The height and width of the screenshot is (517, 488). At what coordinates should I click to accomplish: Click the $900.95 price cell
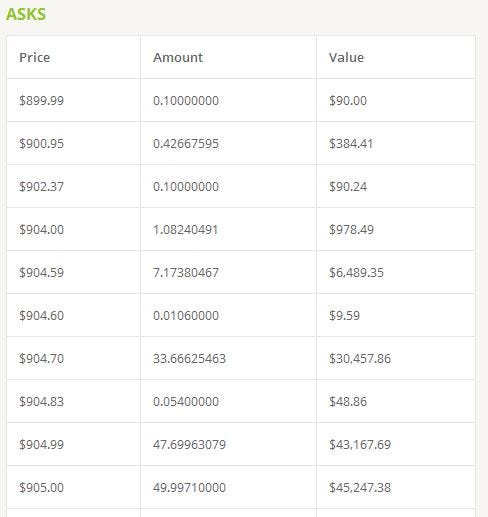(x=41, y=143)
